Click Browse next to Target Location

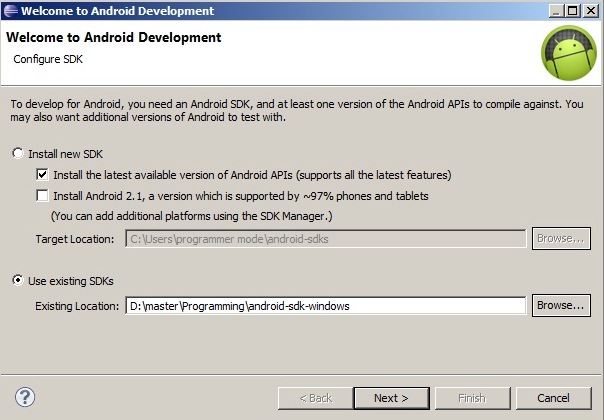coord(561,239)
